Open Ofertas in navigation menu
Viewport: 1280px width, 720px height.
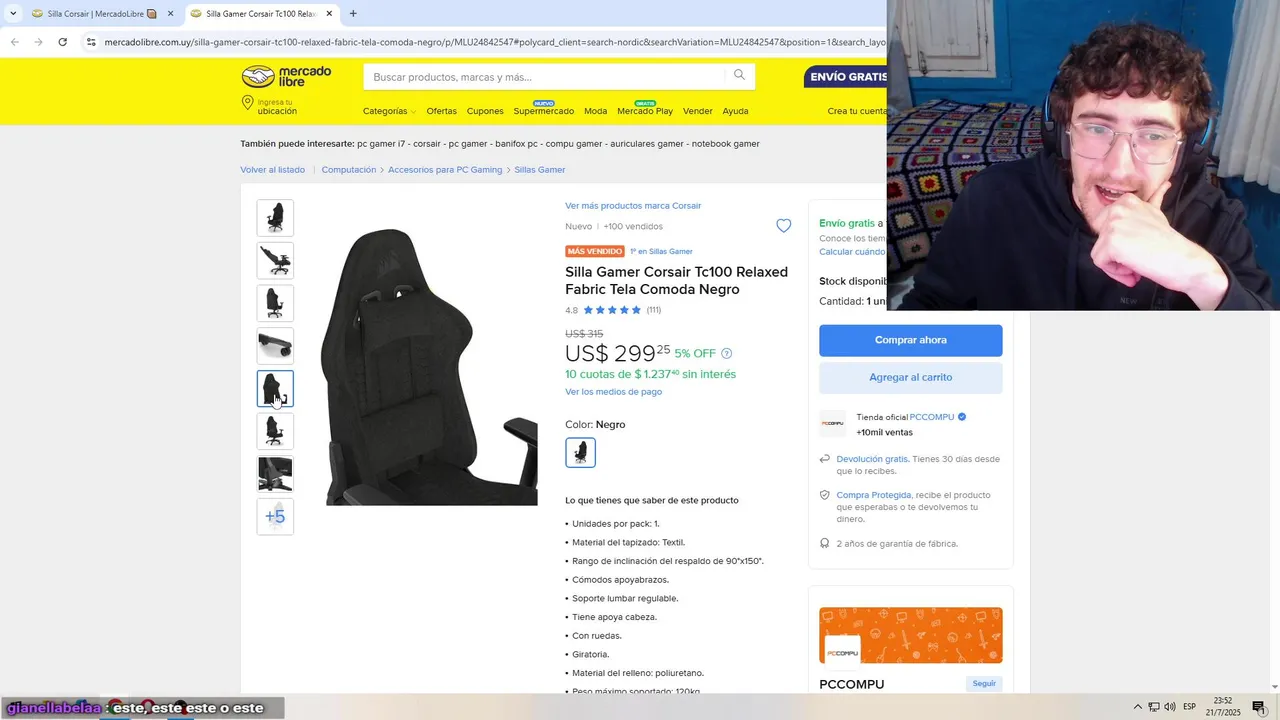tap(441, 111)
